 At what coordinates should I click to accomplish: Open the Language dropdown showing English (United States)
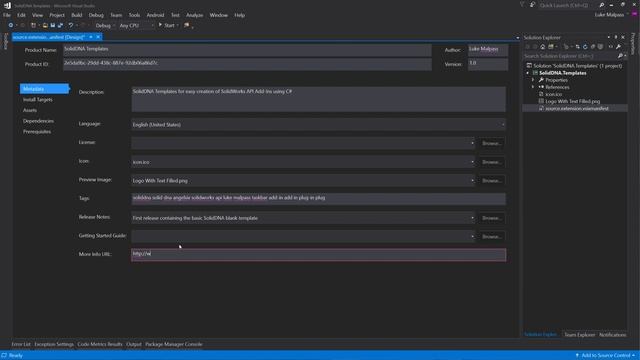(318, 124)
